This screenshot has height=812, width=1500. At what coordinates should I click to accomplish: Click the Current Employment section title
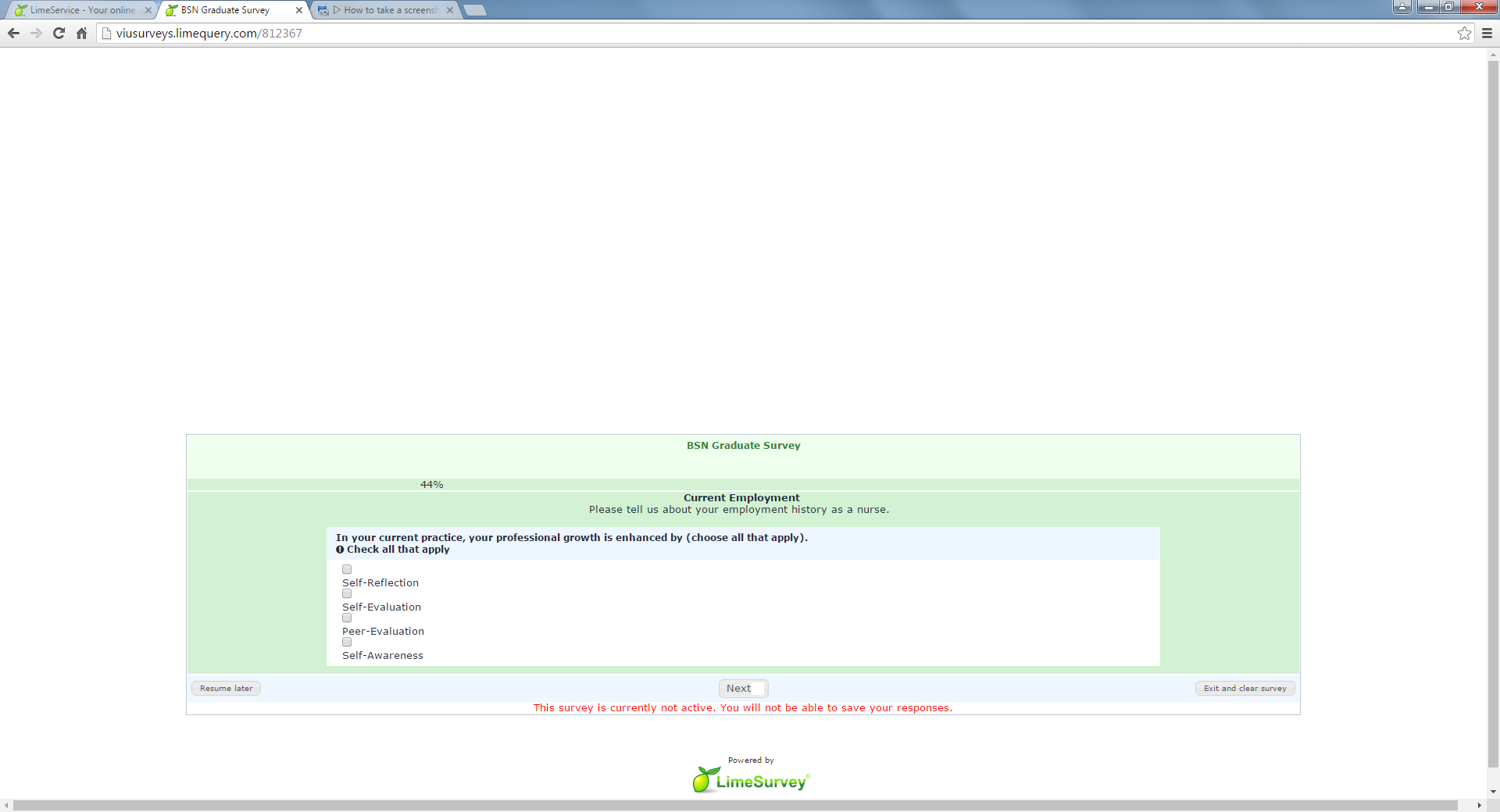741,497
